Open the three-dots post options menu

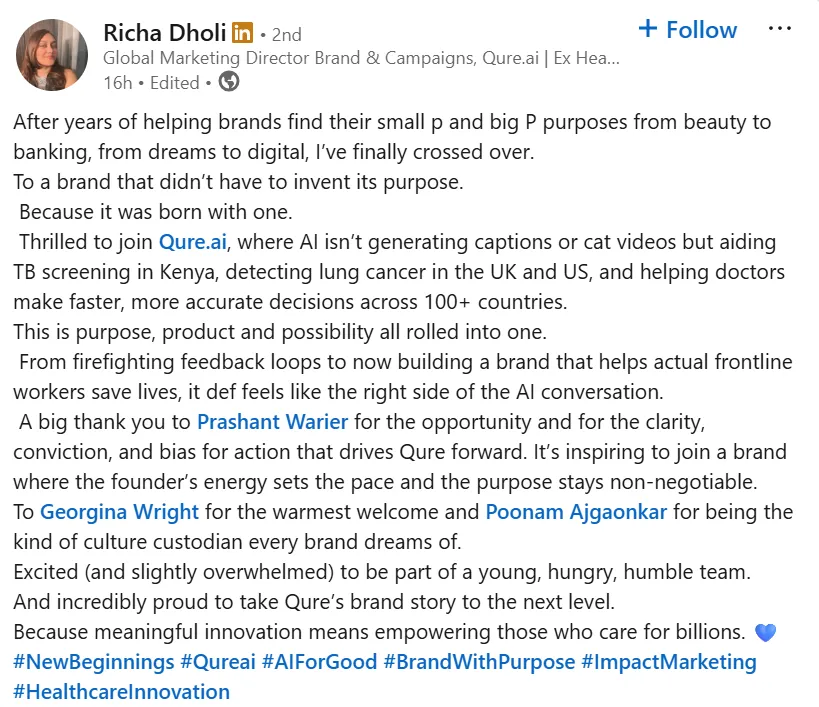click(x=780, y=29)
